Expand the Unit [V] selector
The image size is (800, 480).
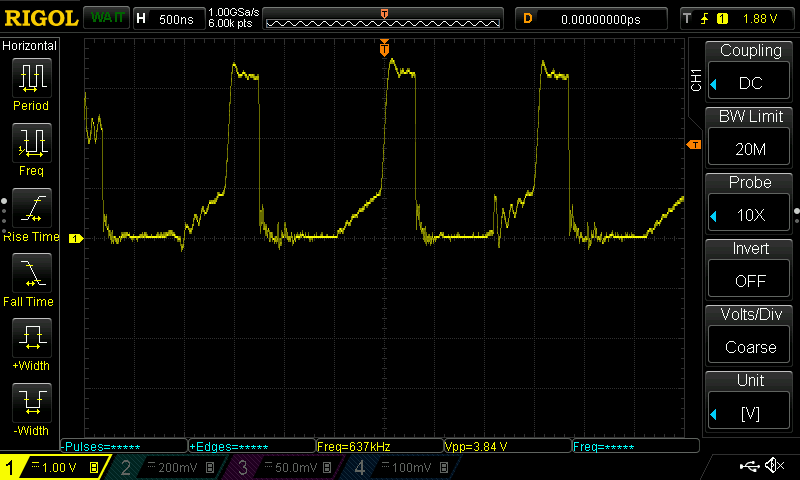click(x=750, y=401)
